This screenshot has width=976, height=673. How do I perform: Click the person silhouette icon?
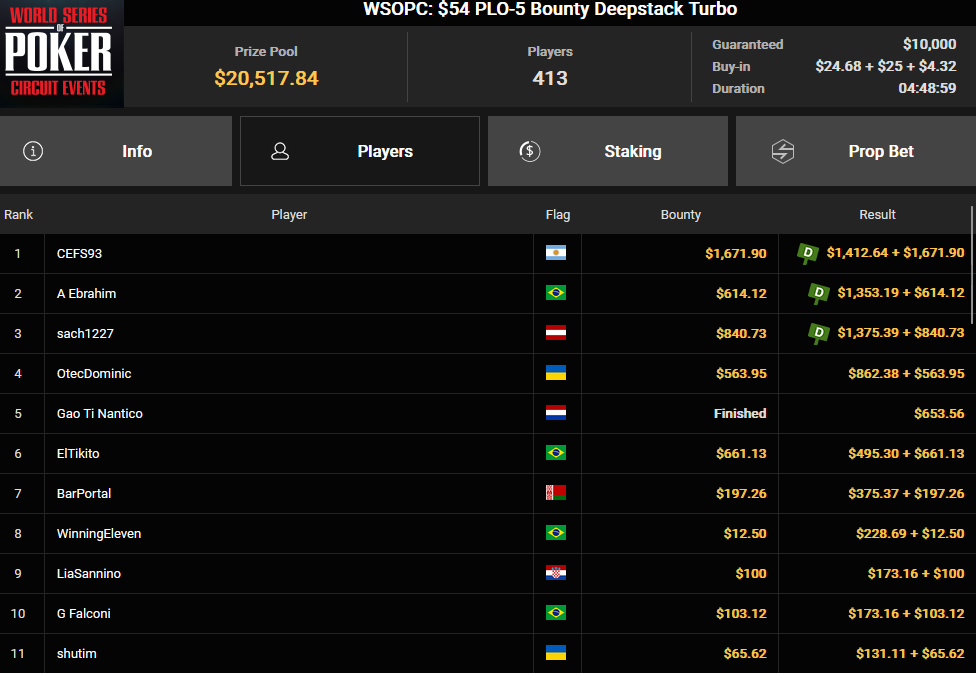[x=280, y=151]
